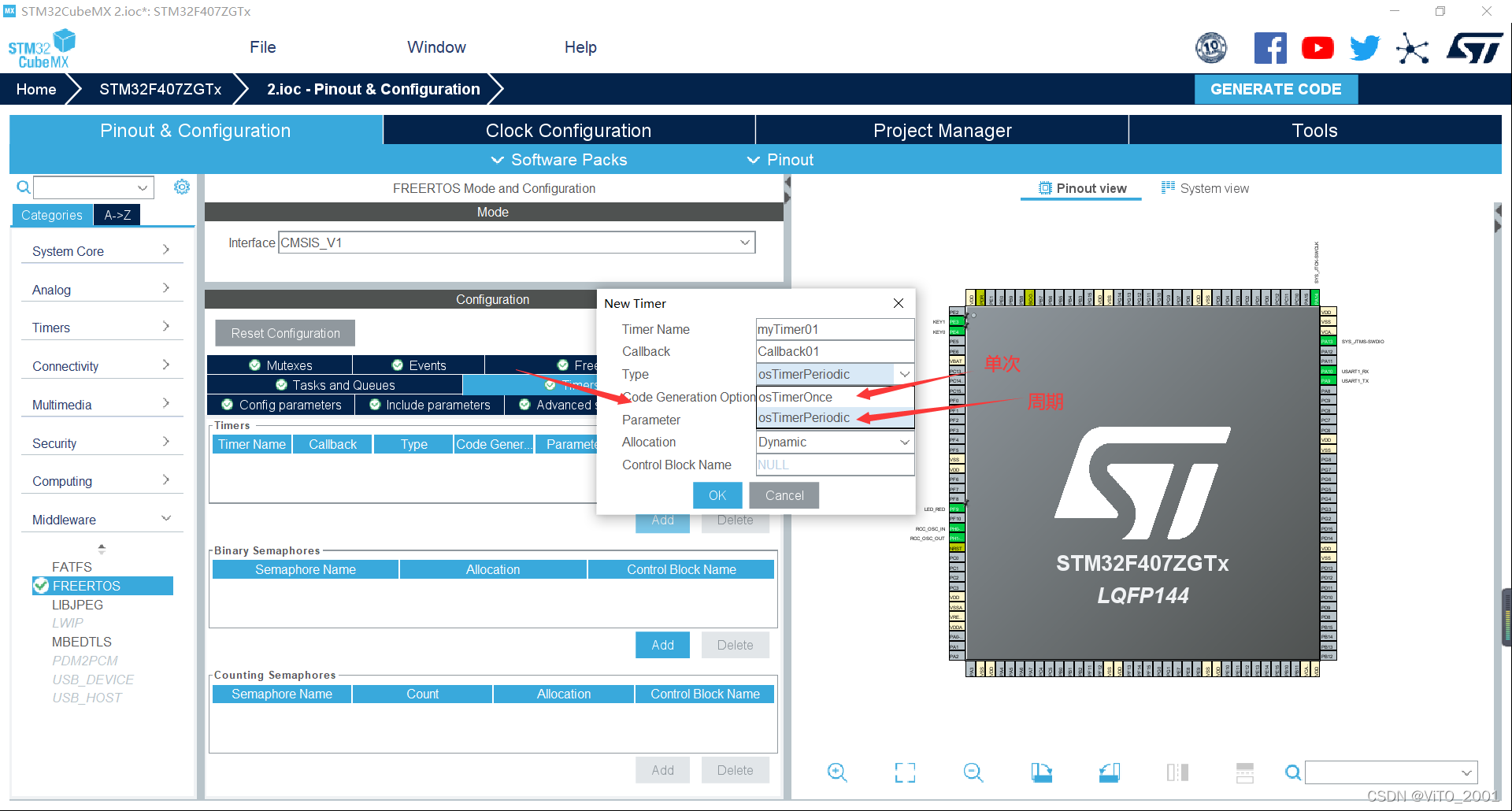Open the Help menu
This screenshot has height=811, width=1512.
click(580, 47)
